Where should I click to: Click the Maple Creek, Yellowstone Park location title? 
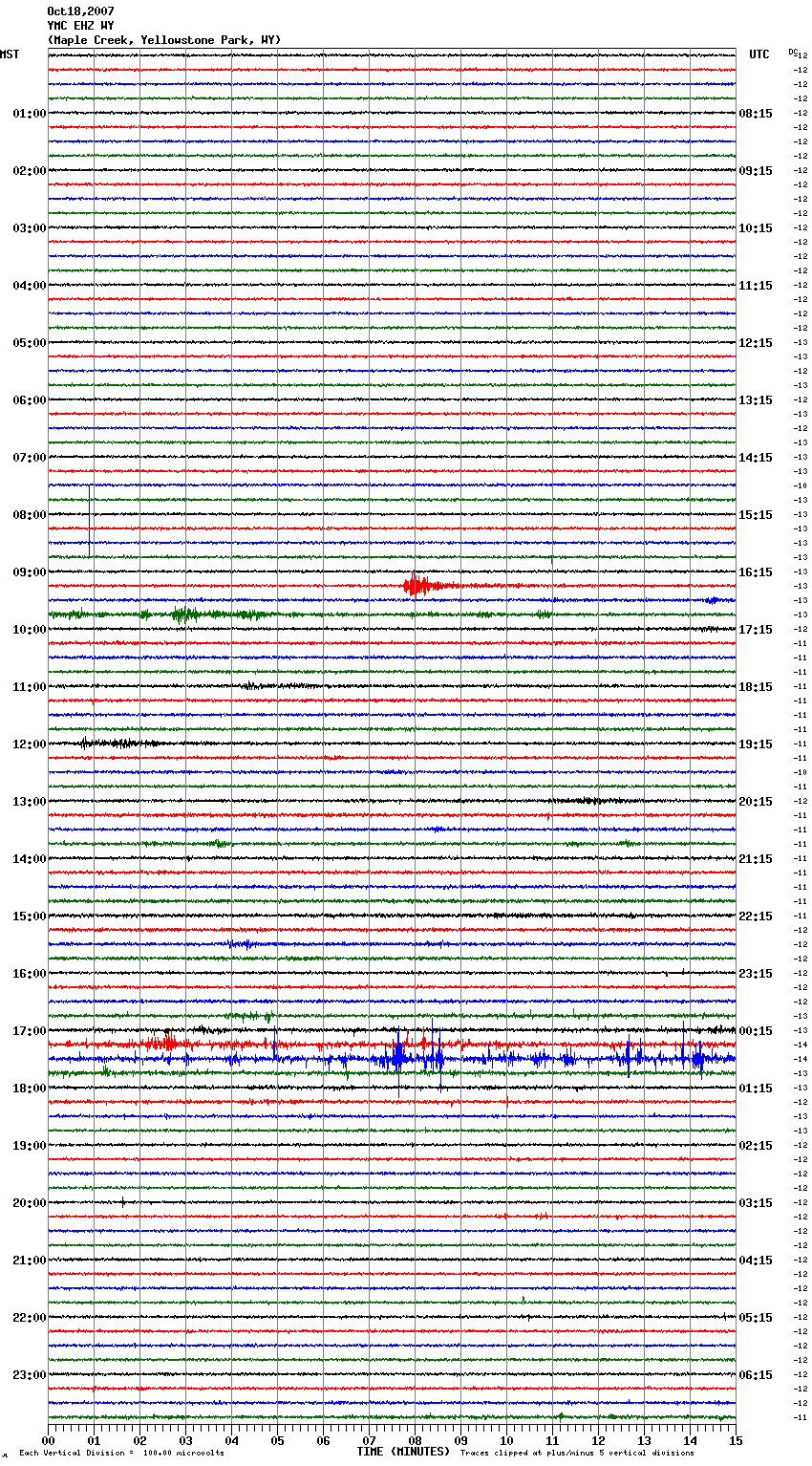[164, 40]
